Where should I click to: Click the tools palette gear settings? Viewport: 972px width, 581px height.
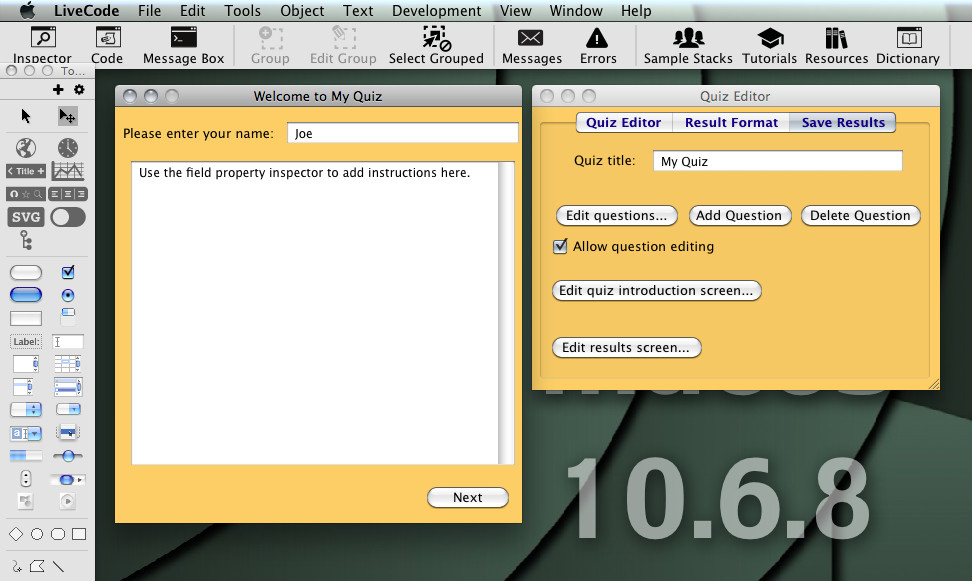(x=79, y=90)
